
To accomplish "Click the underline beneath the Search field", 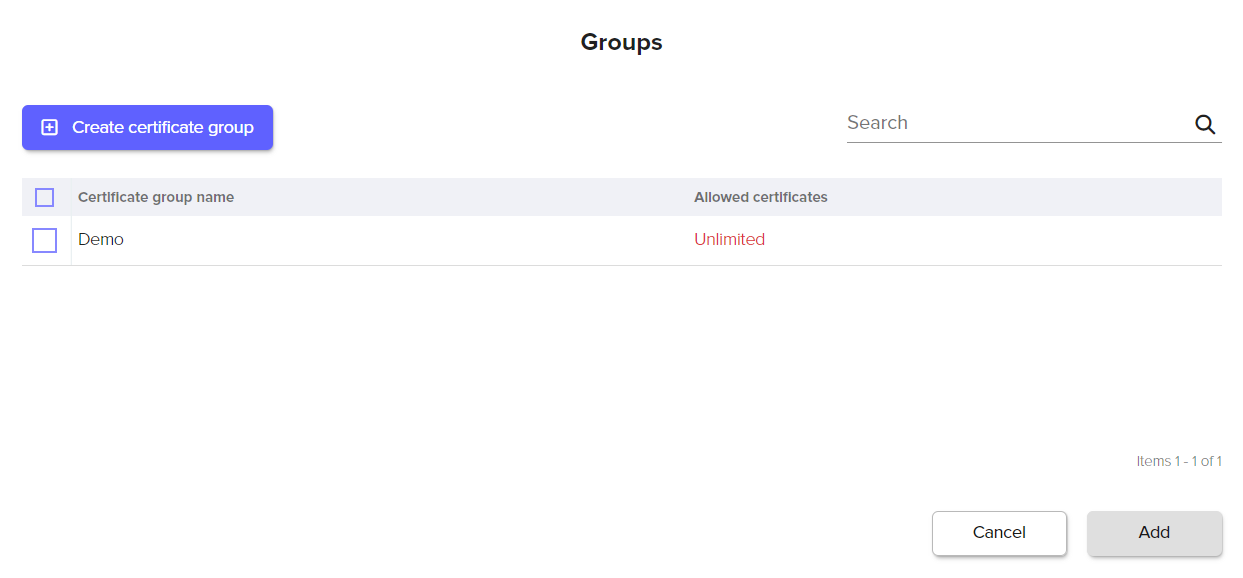I will [x=1033, y=142].
